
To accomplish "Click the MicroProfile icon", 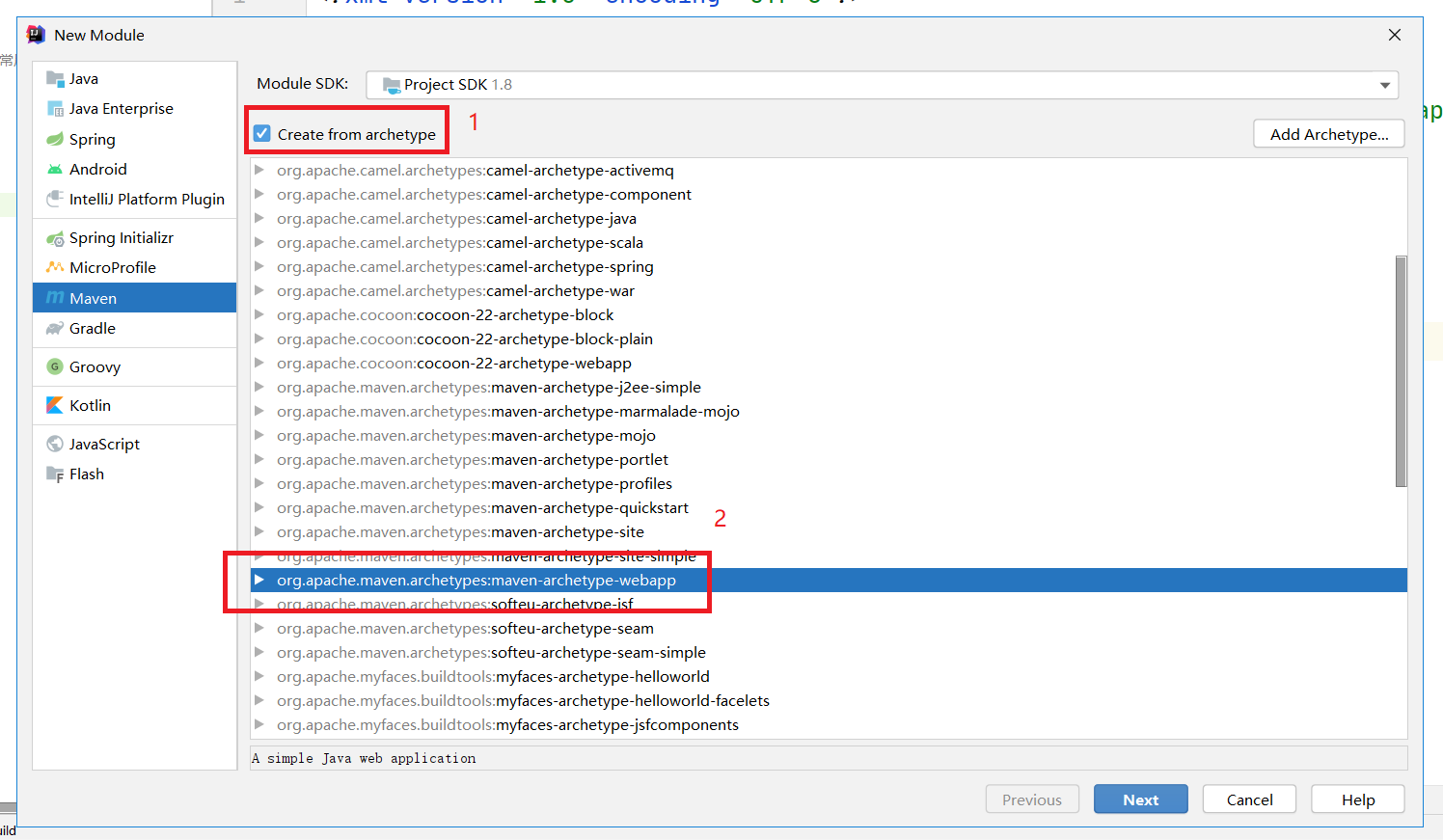I will click(x=55, y=267).
